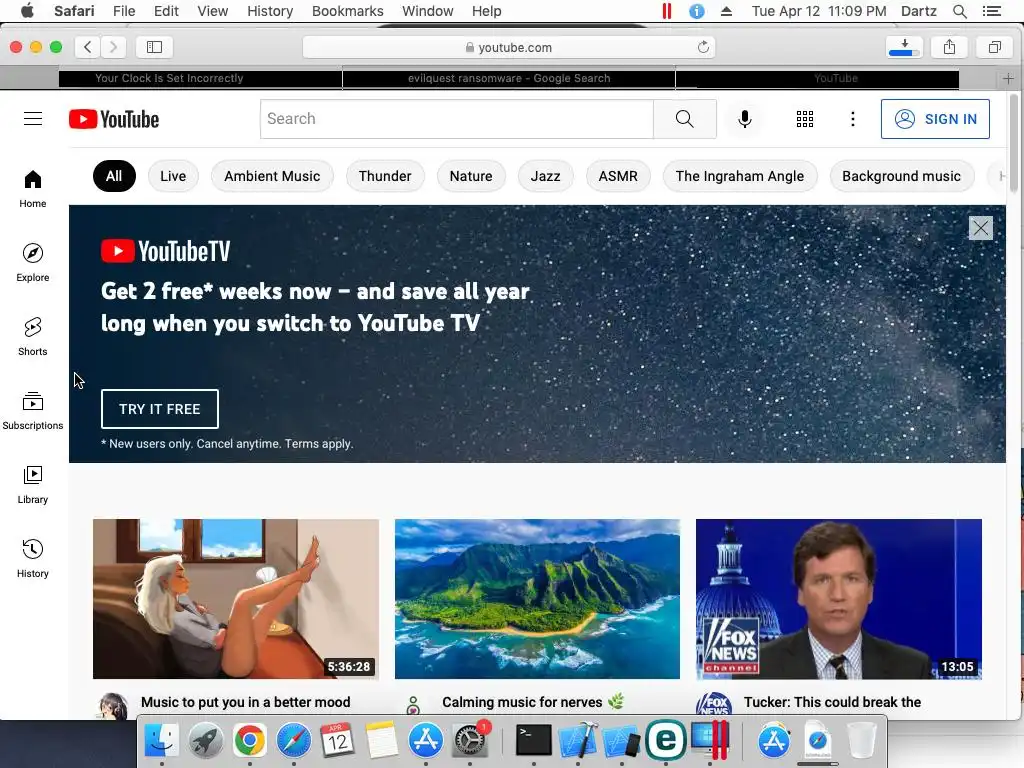
Task: Click the SIGN IN button
Action: [935, 119]
